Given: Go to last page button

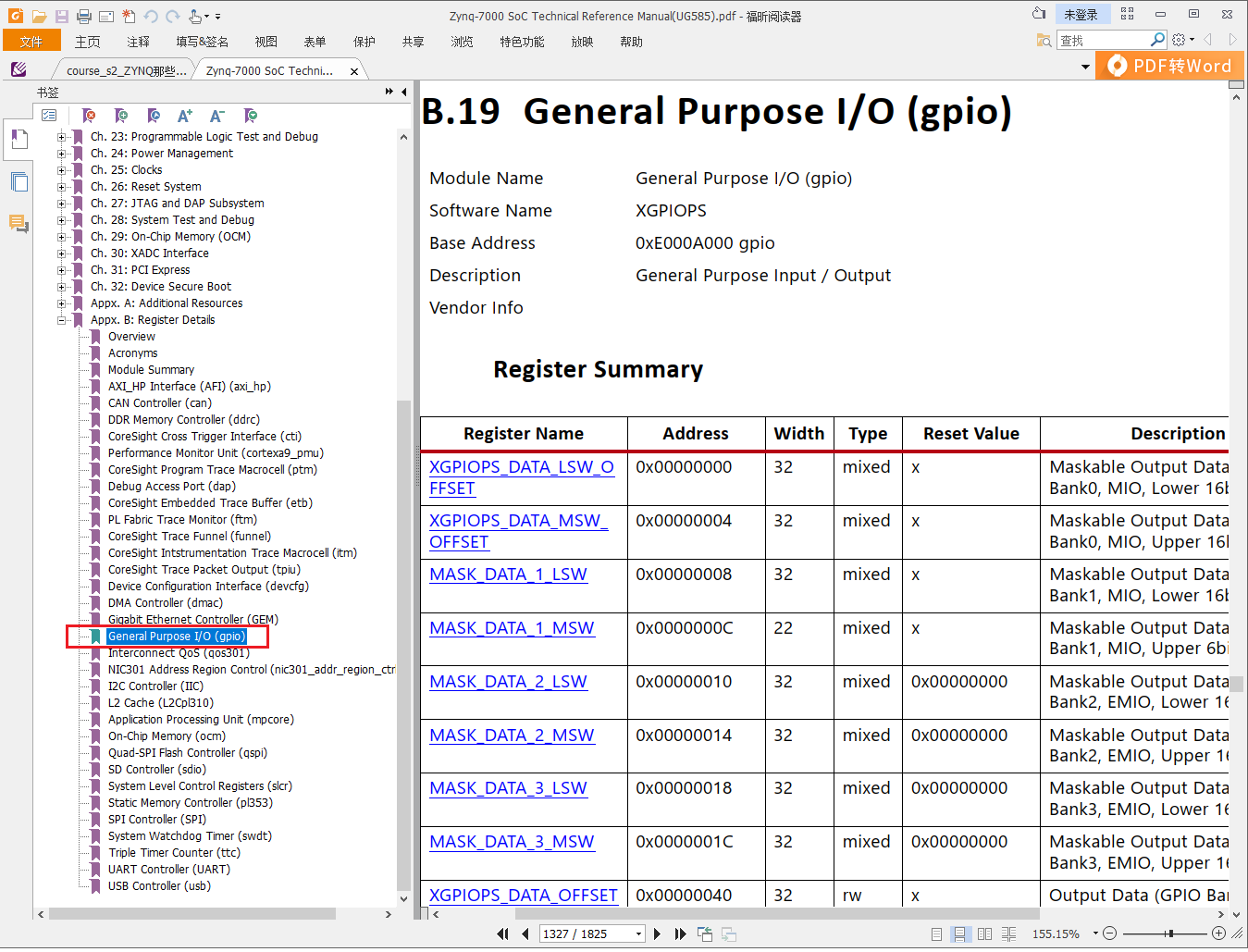Looking at the screenshot, I should (x=681, y=933).
